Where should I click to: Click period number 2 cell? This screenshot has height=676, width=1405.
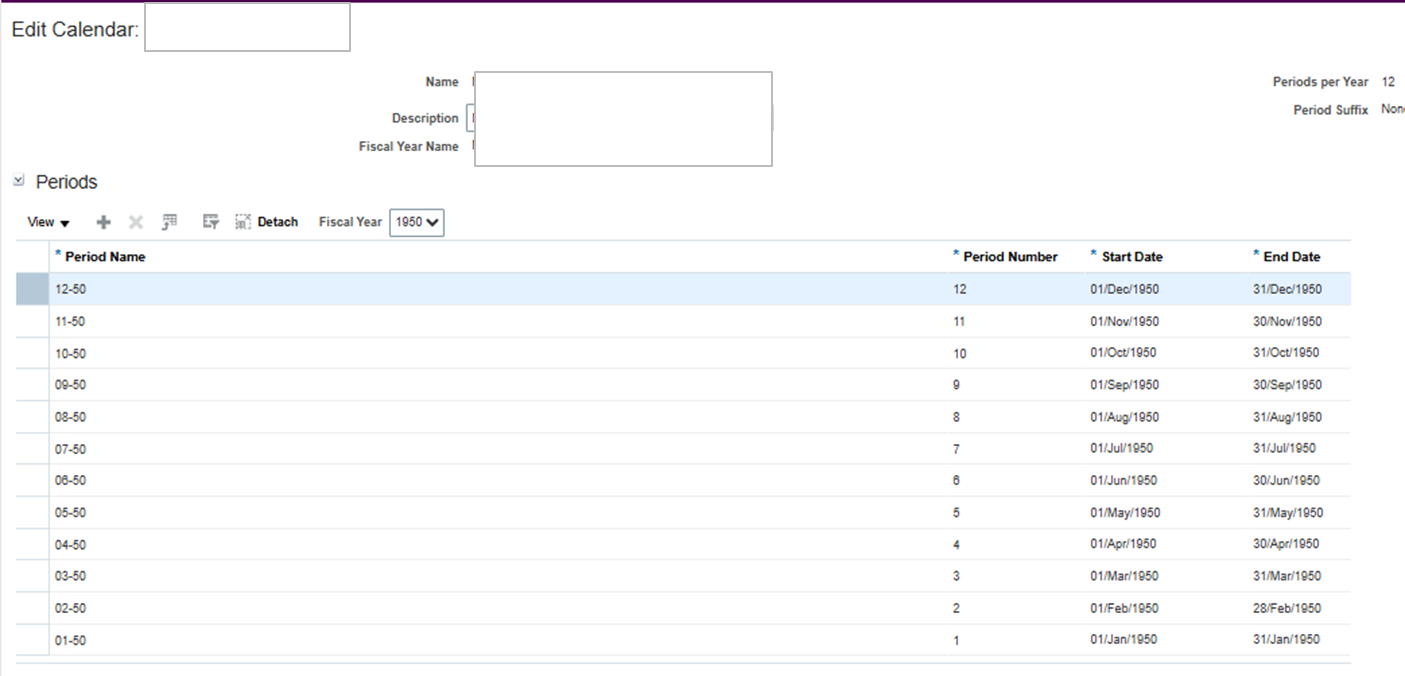pyautogui.click(x=957, y=608)
